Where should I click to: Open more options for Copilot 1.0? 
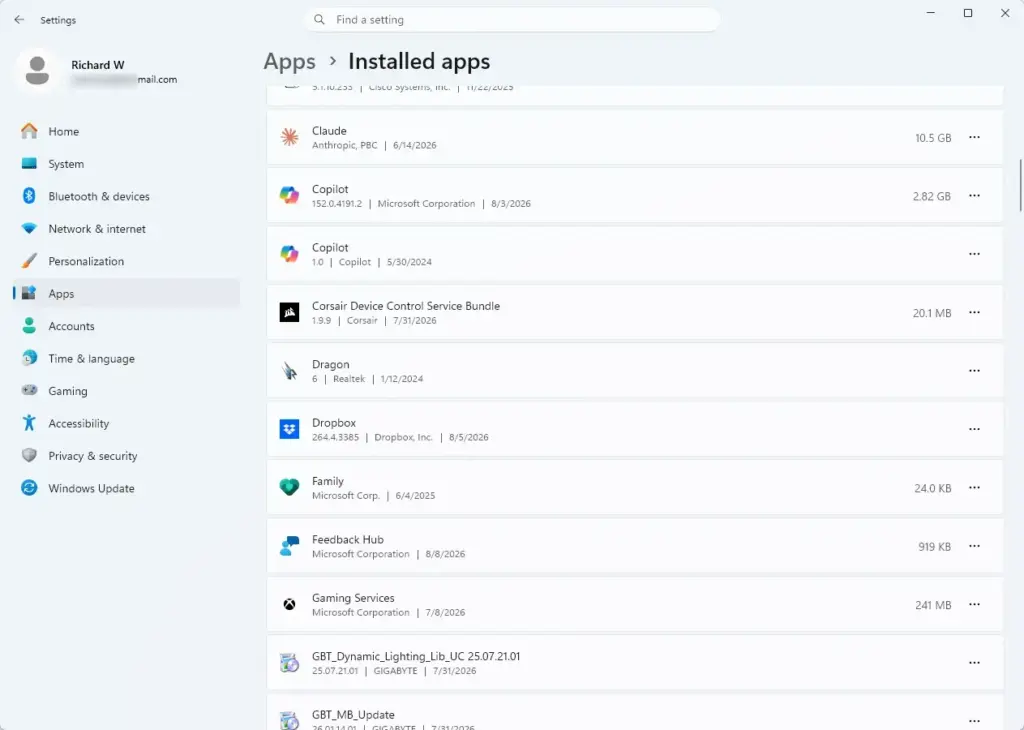pos(974,254)
